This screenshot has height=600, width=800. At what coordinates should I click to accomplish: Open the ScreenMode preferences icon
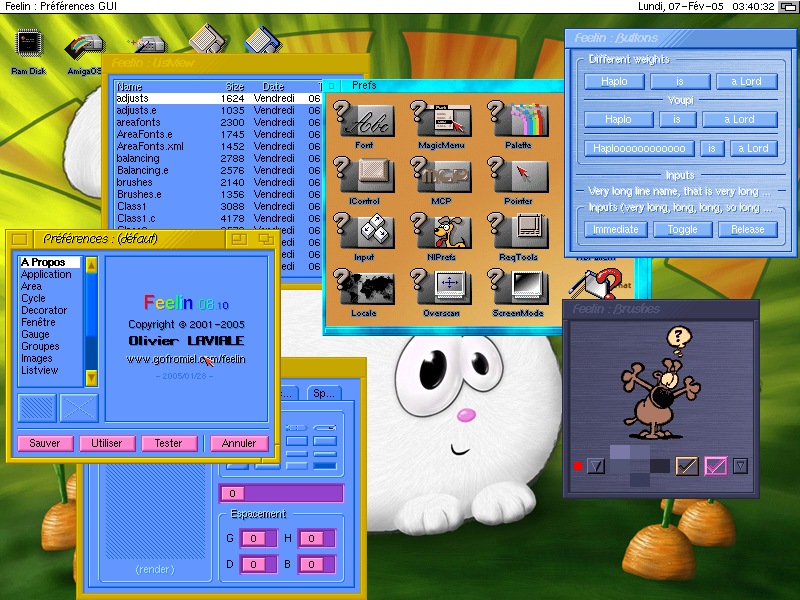[x=518, y=293]
